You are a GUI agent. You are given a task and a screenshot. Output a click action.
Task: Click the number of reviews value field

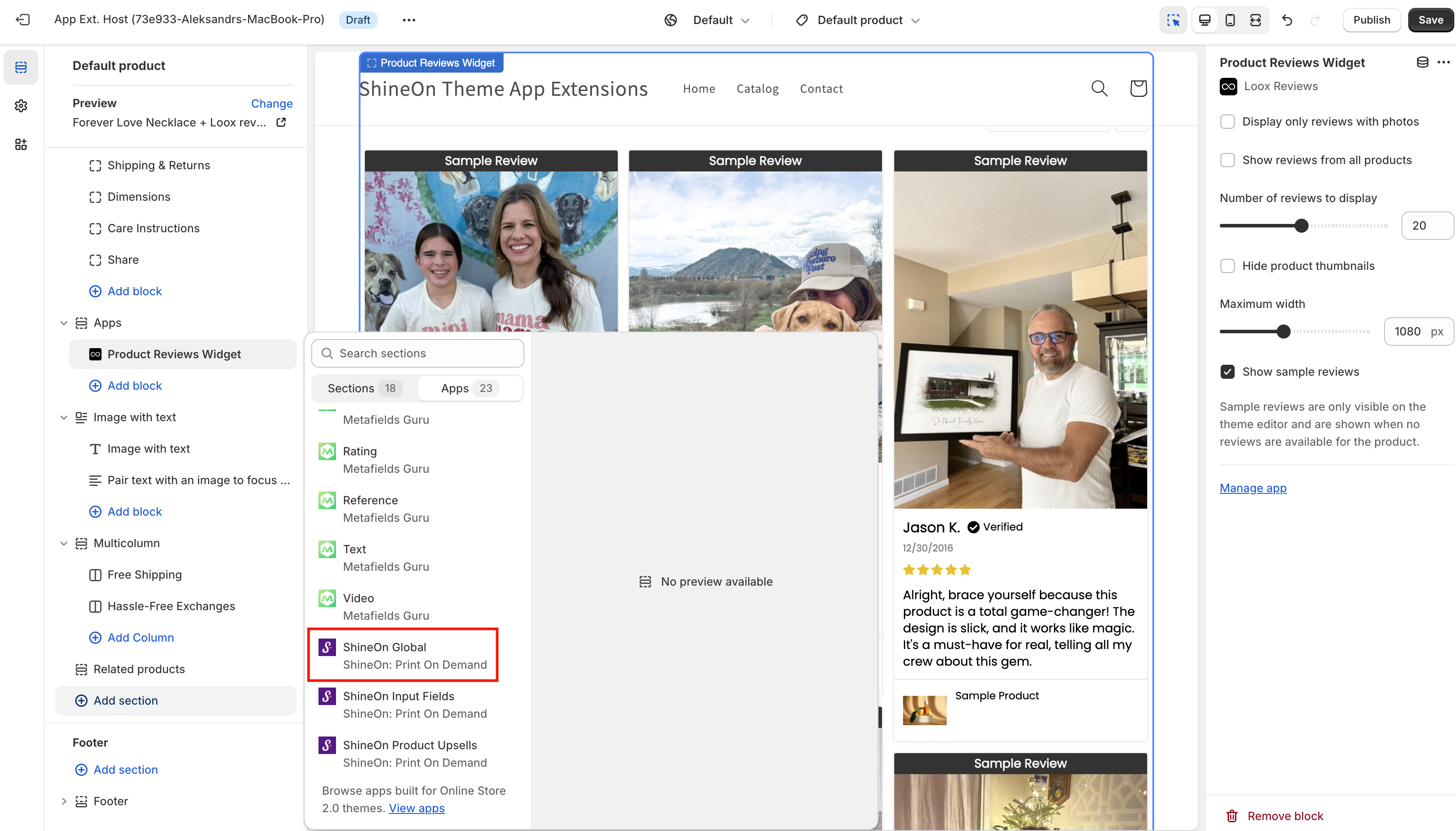[x=1427, y=225]
